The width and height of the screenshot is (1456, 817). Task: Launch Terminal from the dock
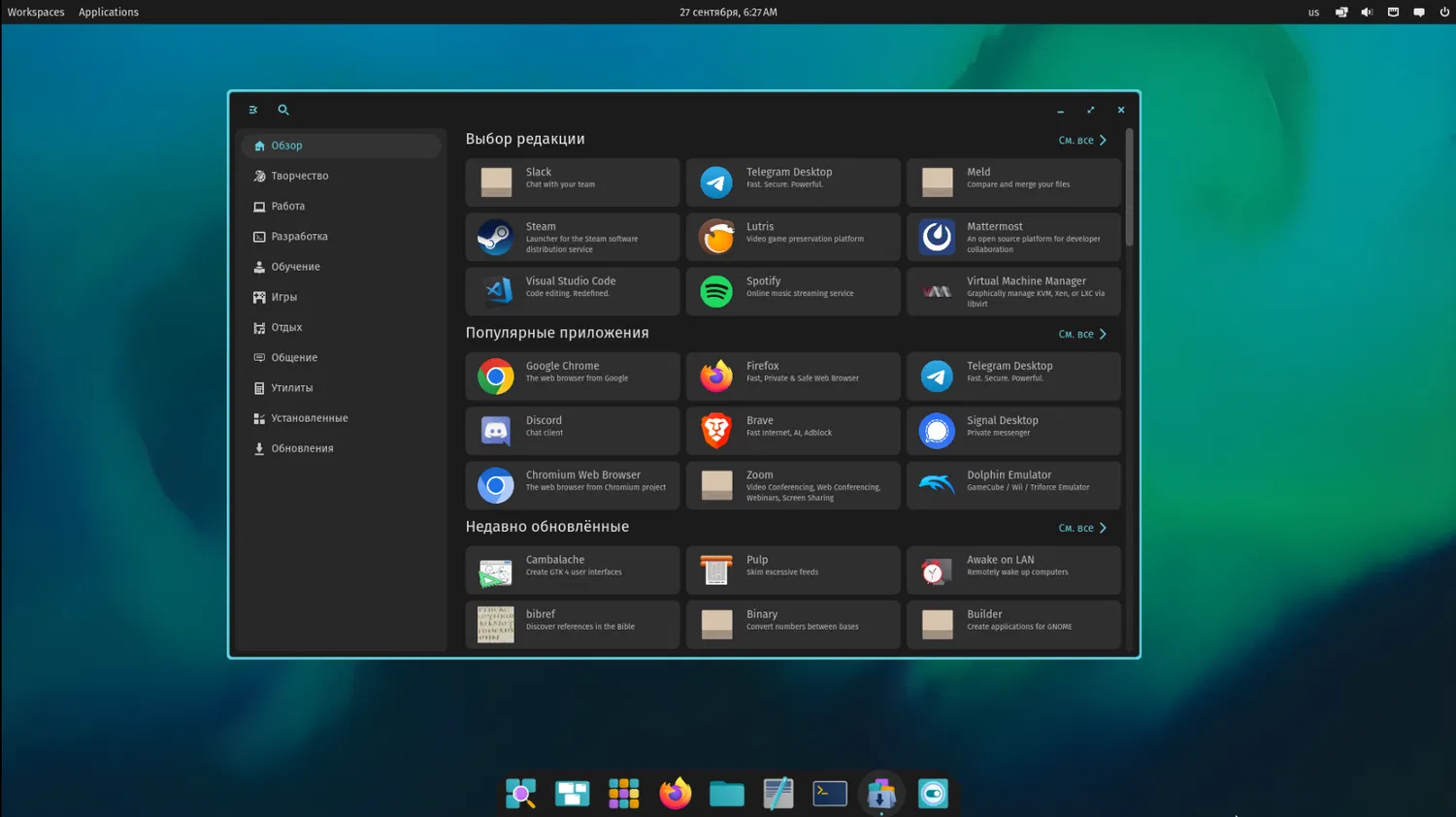[830, 794]
